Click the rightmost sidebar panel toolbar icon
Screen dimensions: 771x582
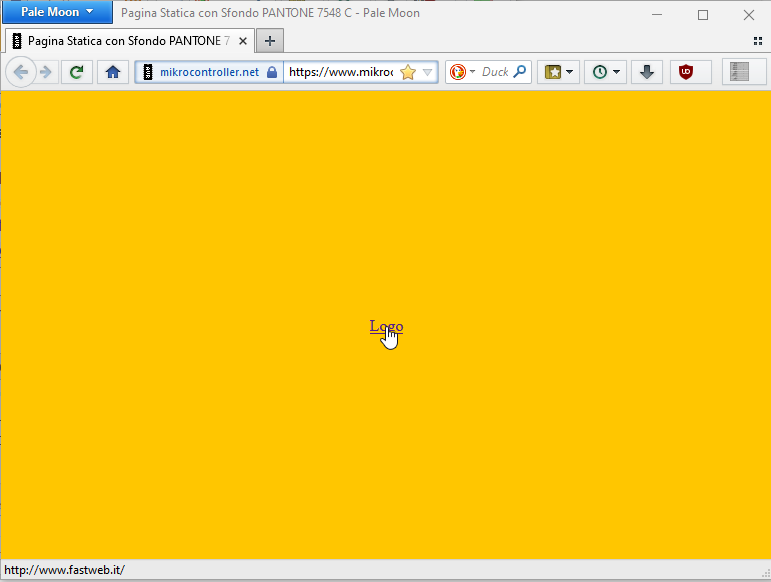[740, 72]
